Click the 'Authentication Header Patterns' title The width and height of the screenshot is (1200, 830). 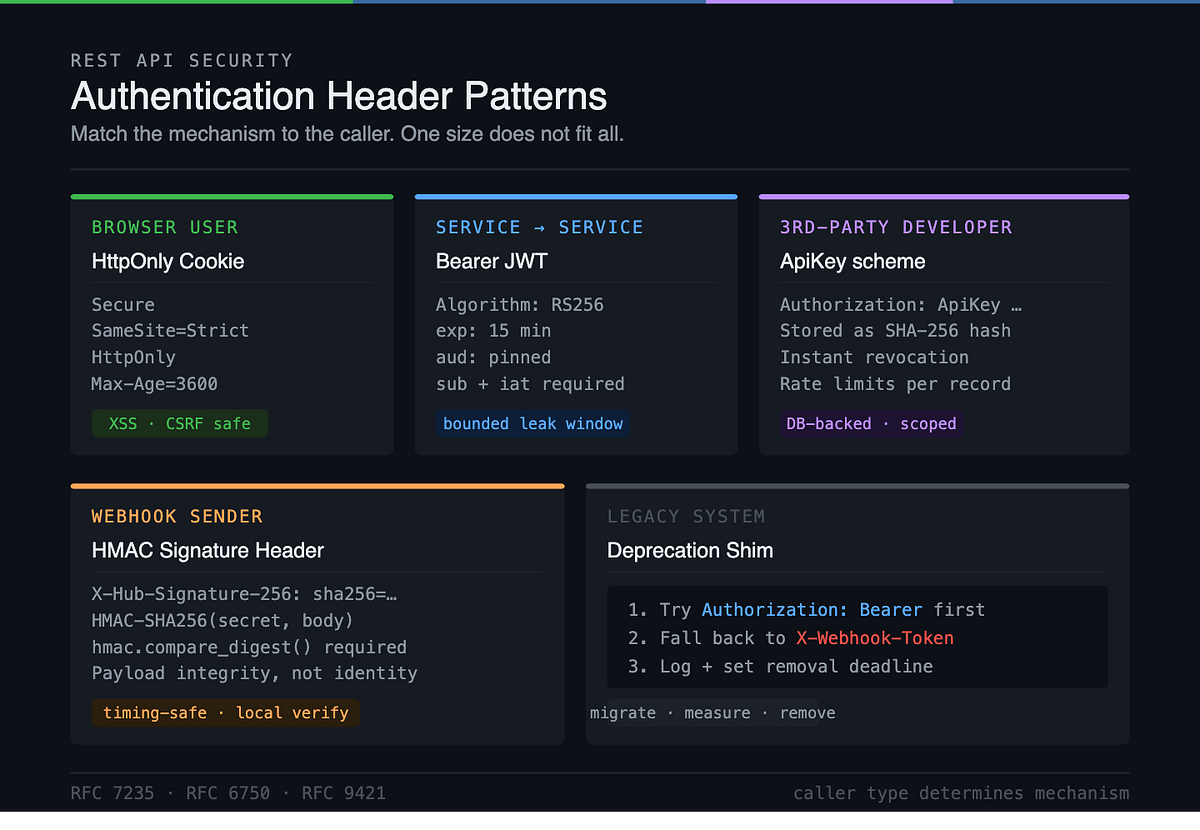(339, 97)
